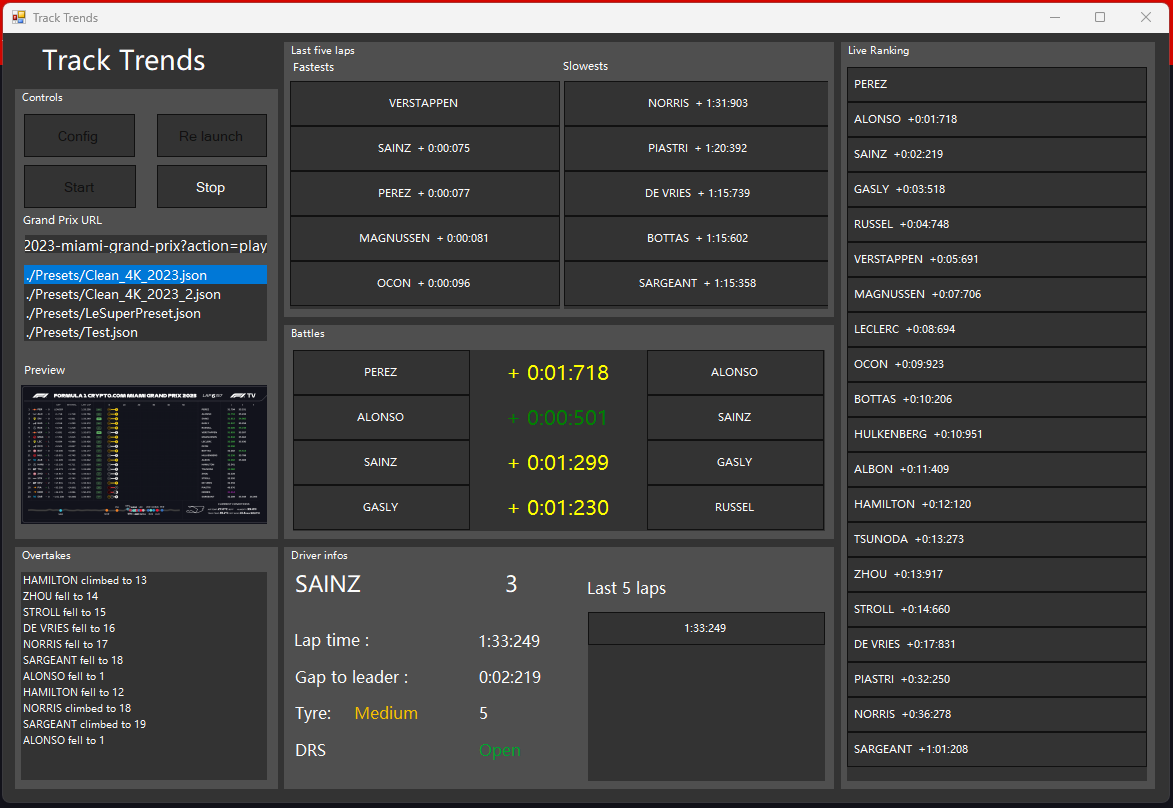Click HAMILTON in the Live Ranking list
The height and width of the screenshot is (808, 1173).
tap(996, 504)
